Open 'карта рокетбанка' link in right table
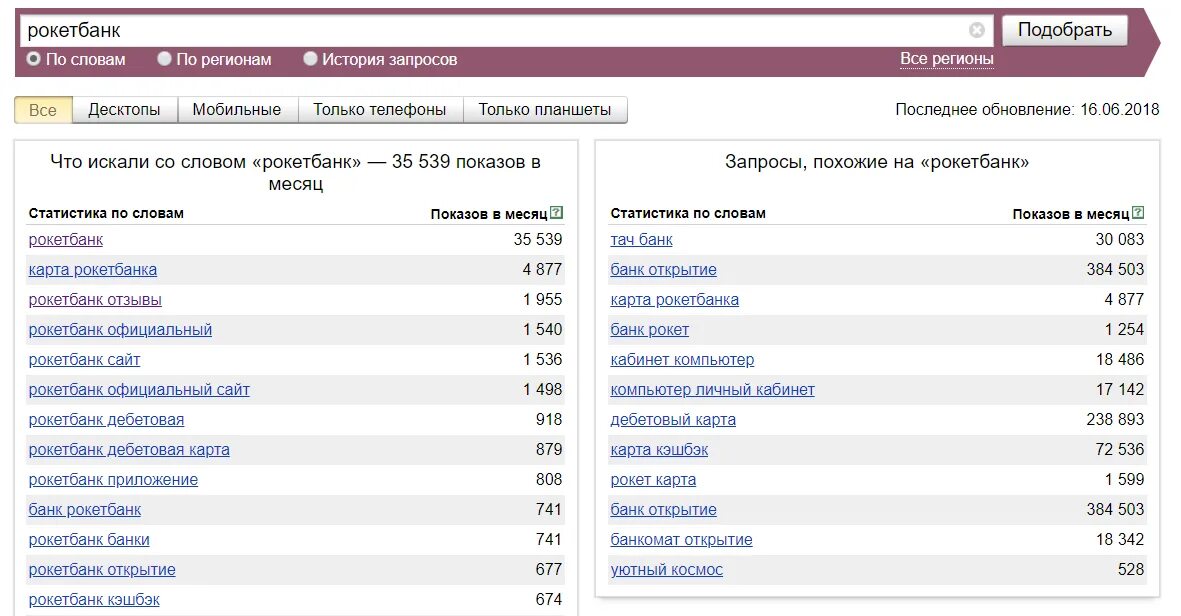 click(x=674, y=300)
